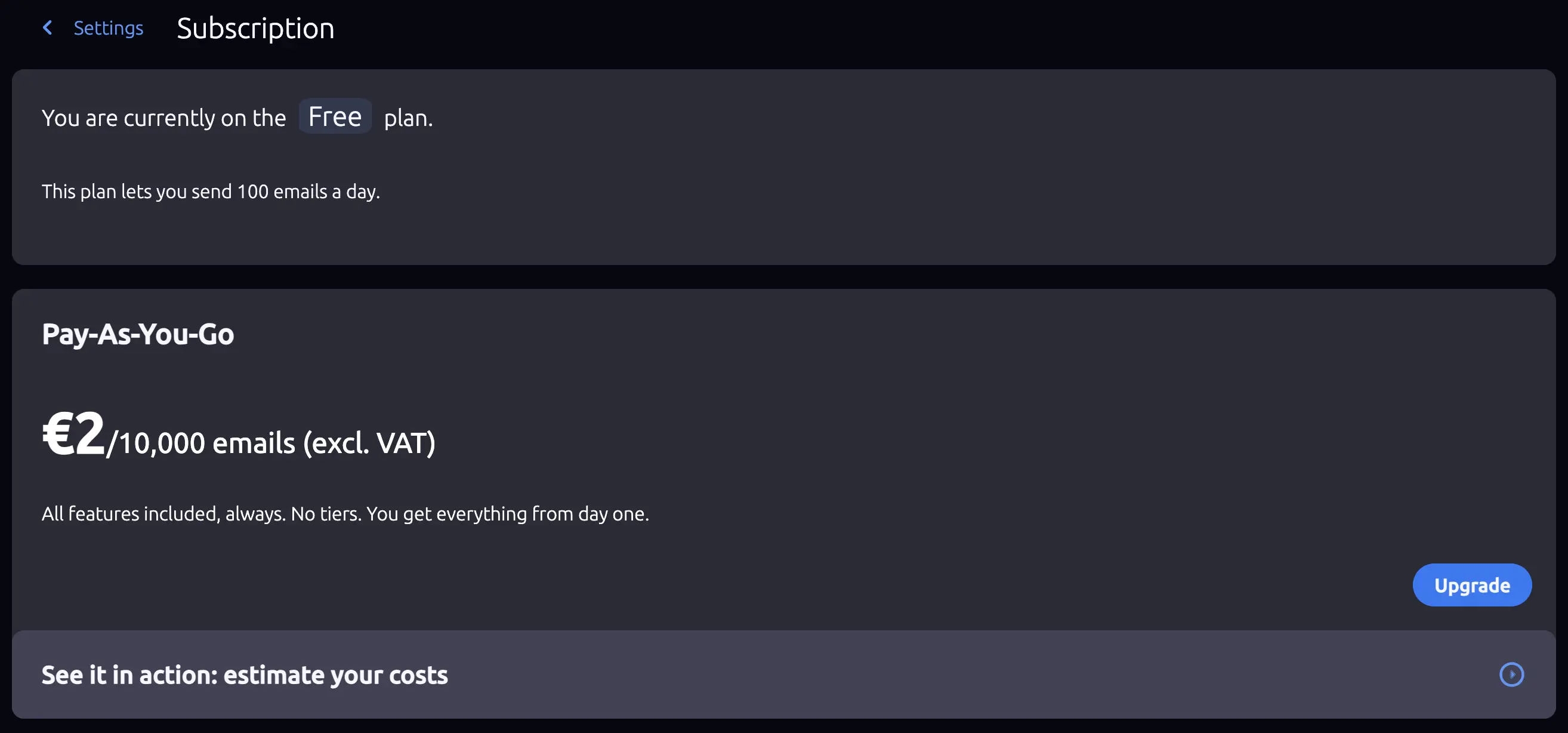Click the Settings breadcrumb item
The width and height of the screenshot is (1568, 733).
(x=109, y=27)
